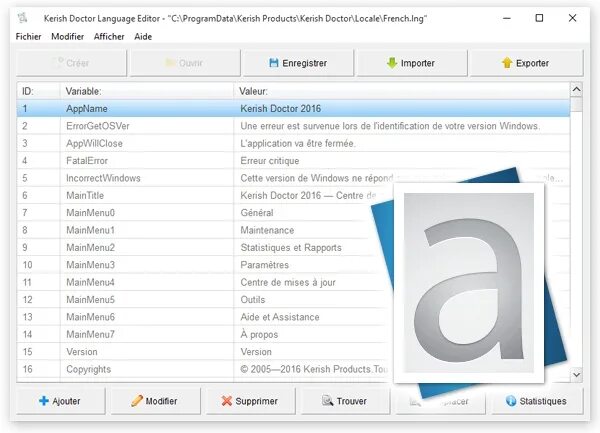The height and width of the screenshot is (433, 600).
Task: Click scrollbar up arrow in the list
Action: 576,90
